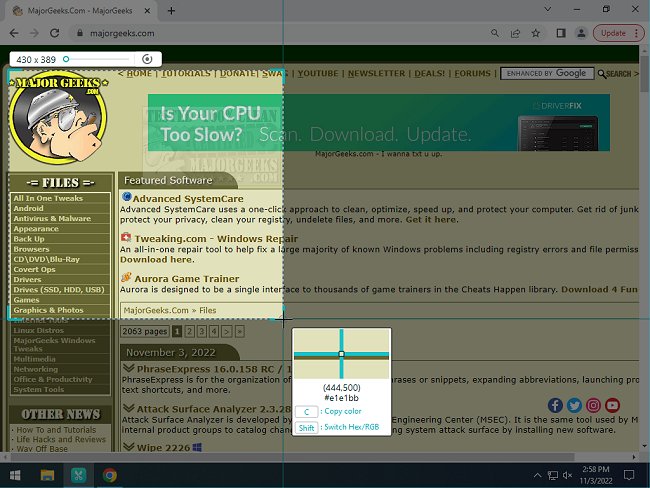Viewport: 650px width, 488px height.
Task: Click the browser forward arrow
Action: click(34, 33)
